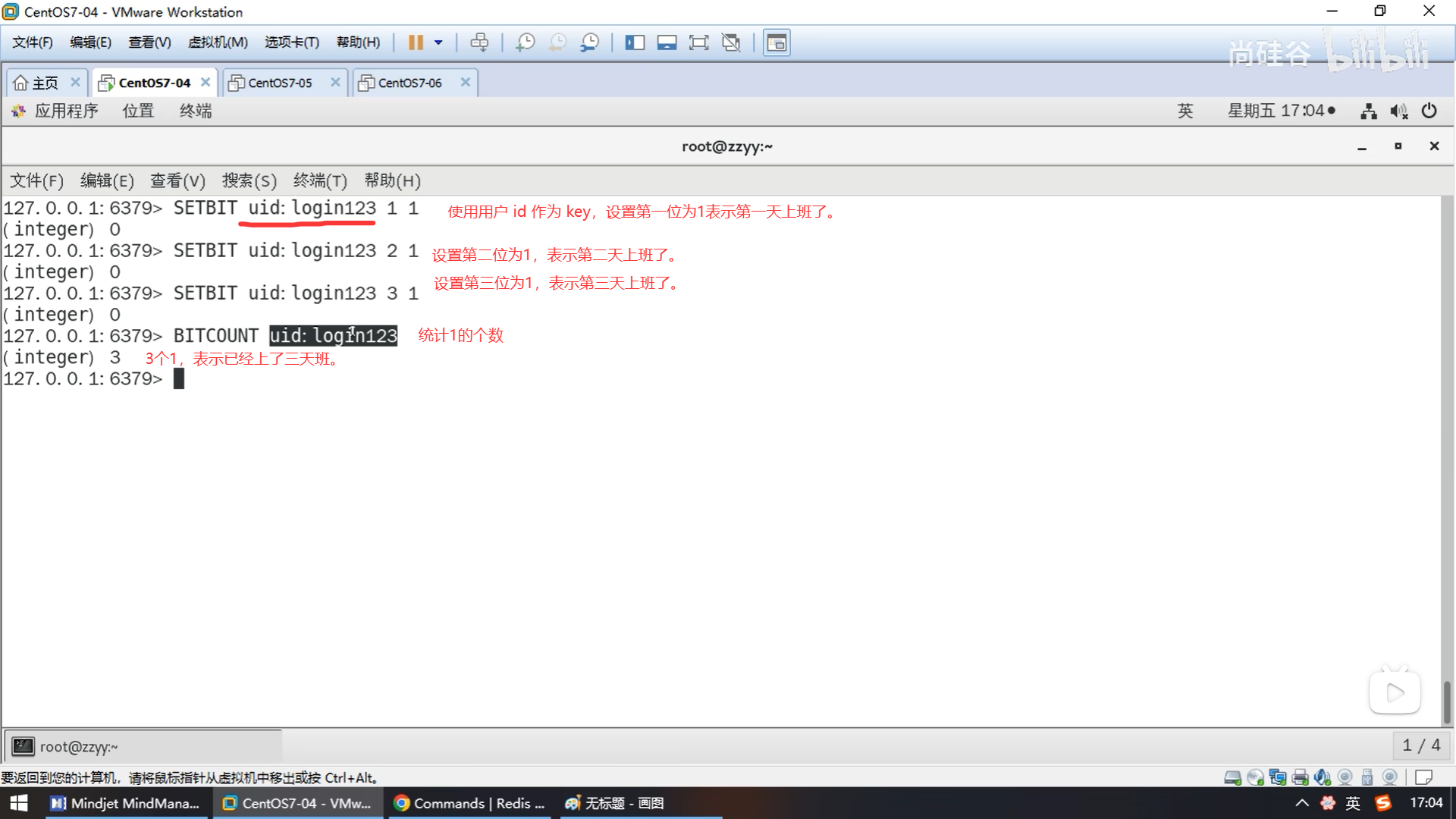This screenshot has height=819, width=1456.
Task: Enter full screen mode
Action: 698,42
